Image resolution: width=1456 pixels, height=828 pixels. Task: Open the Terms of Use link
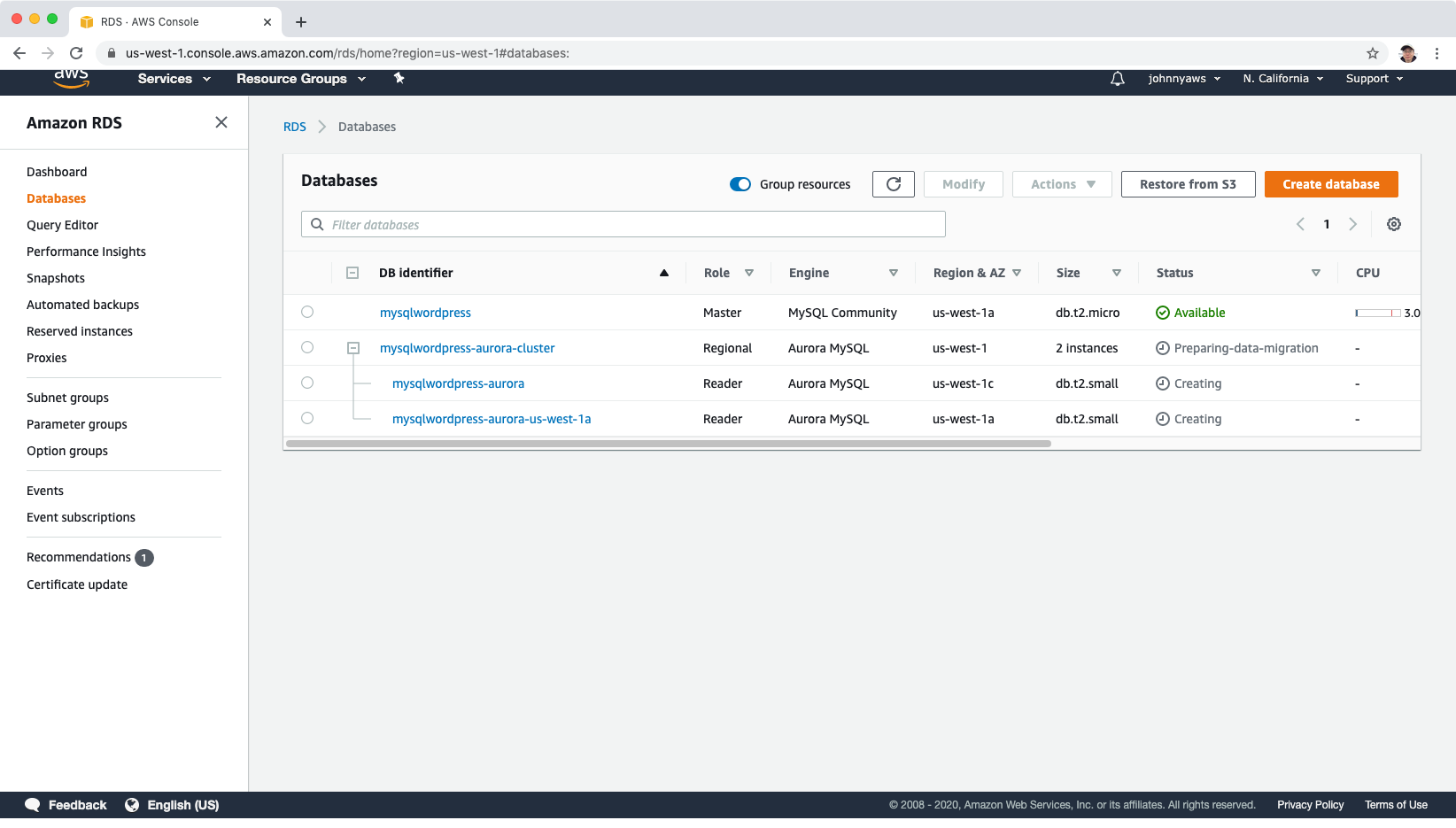tap(1396, 805)
